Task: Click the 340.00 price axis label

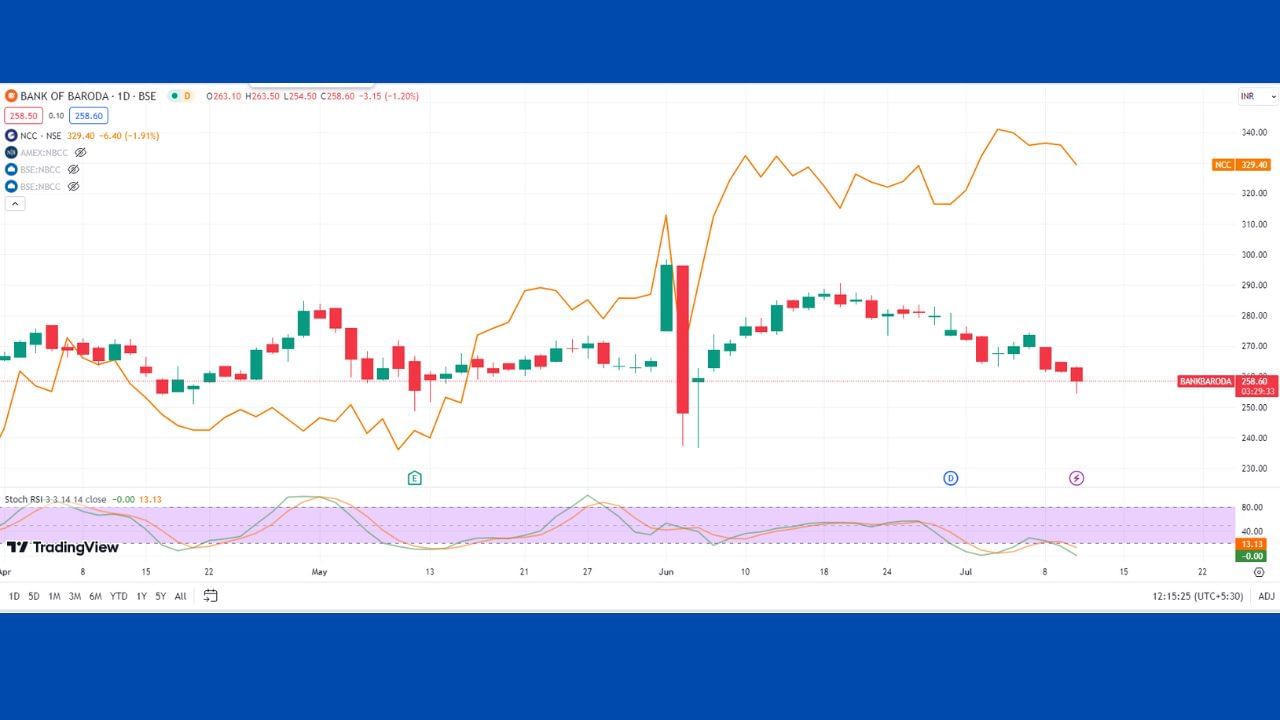Action: point(1254,132)
